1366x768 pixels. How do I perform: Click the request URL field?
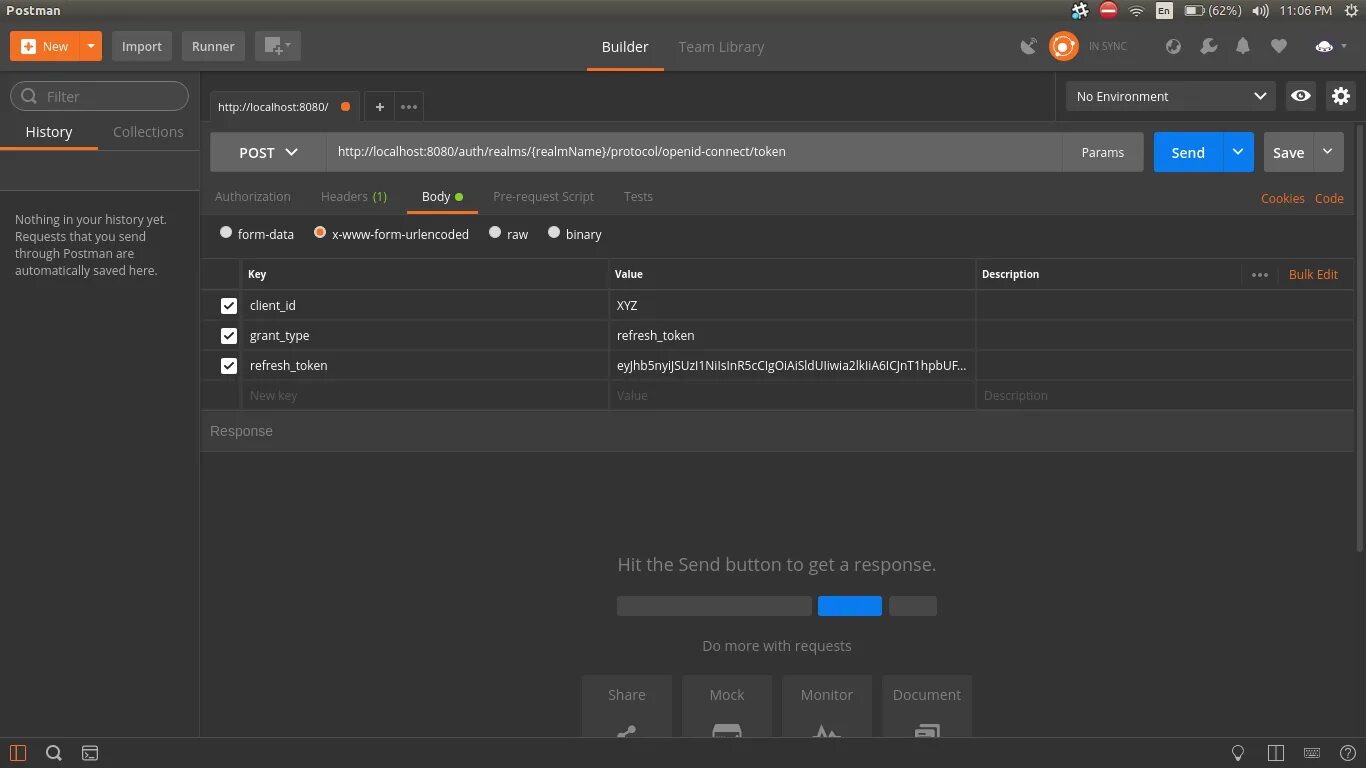(694, 152)
